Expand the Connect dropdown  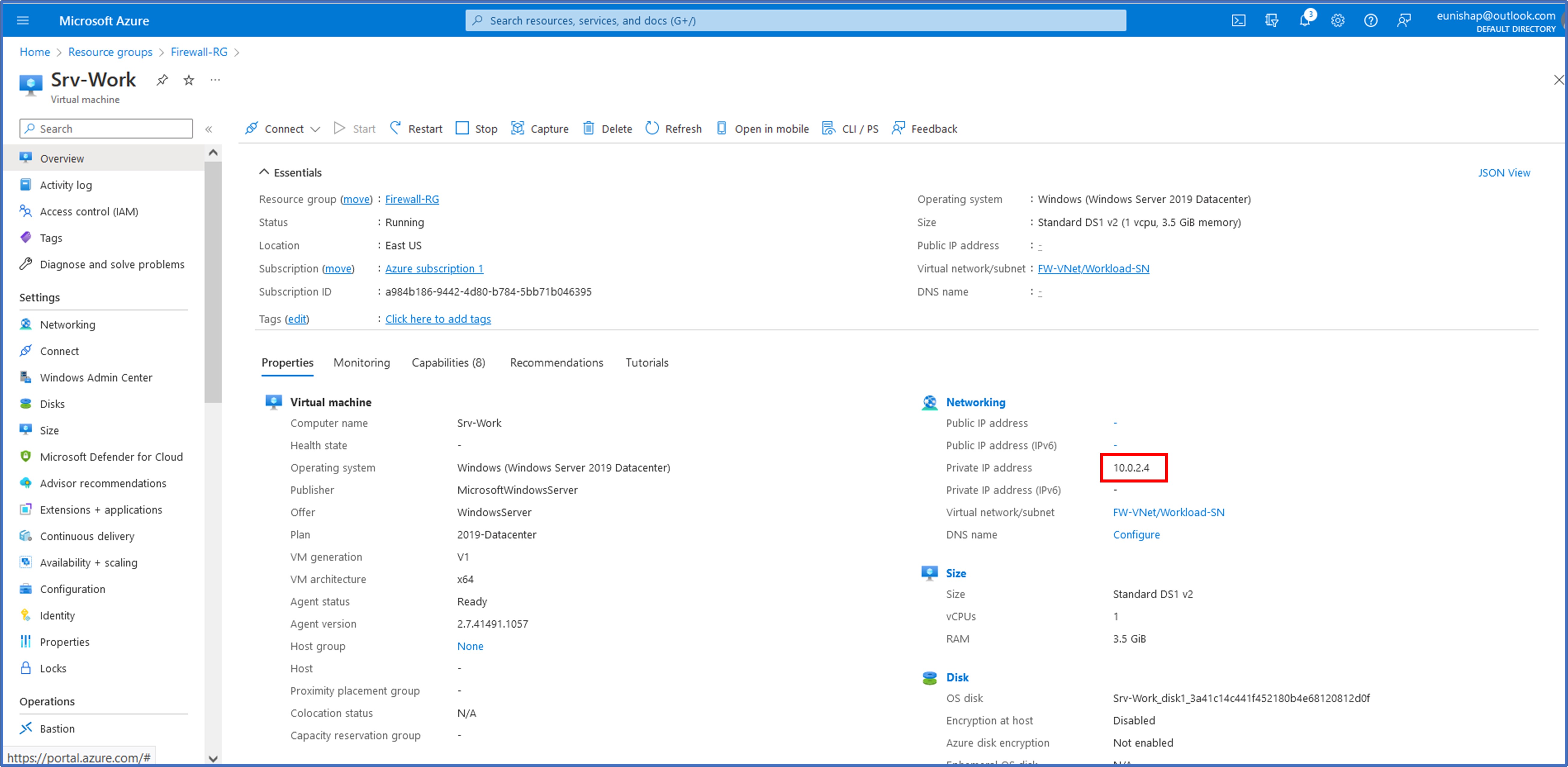click(x=315, y=129)
